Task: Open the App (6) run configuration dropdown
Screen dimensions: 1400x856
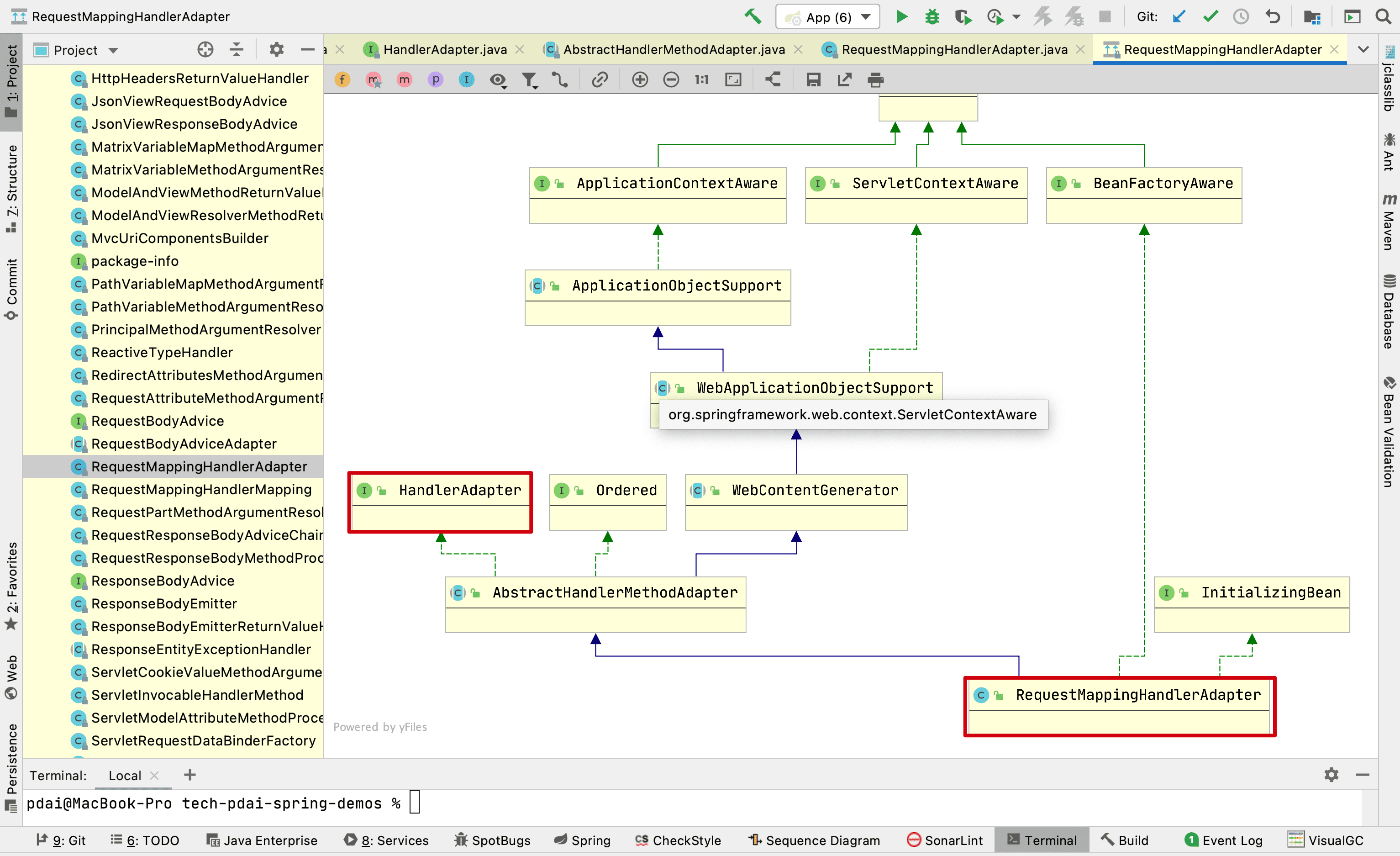Action: point(828,17)
